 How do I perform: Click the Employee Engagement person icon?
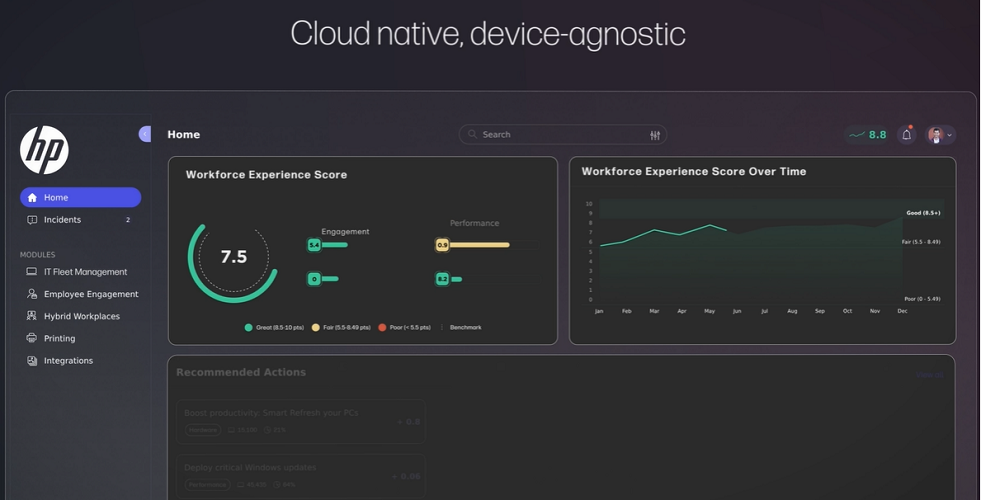[x=32, y=294]
